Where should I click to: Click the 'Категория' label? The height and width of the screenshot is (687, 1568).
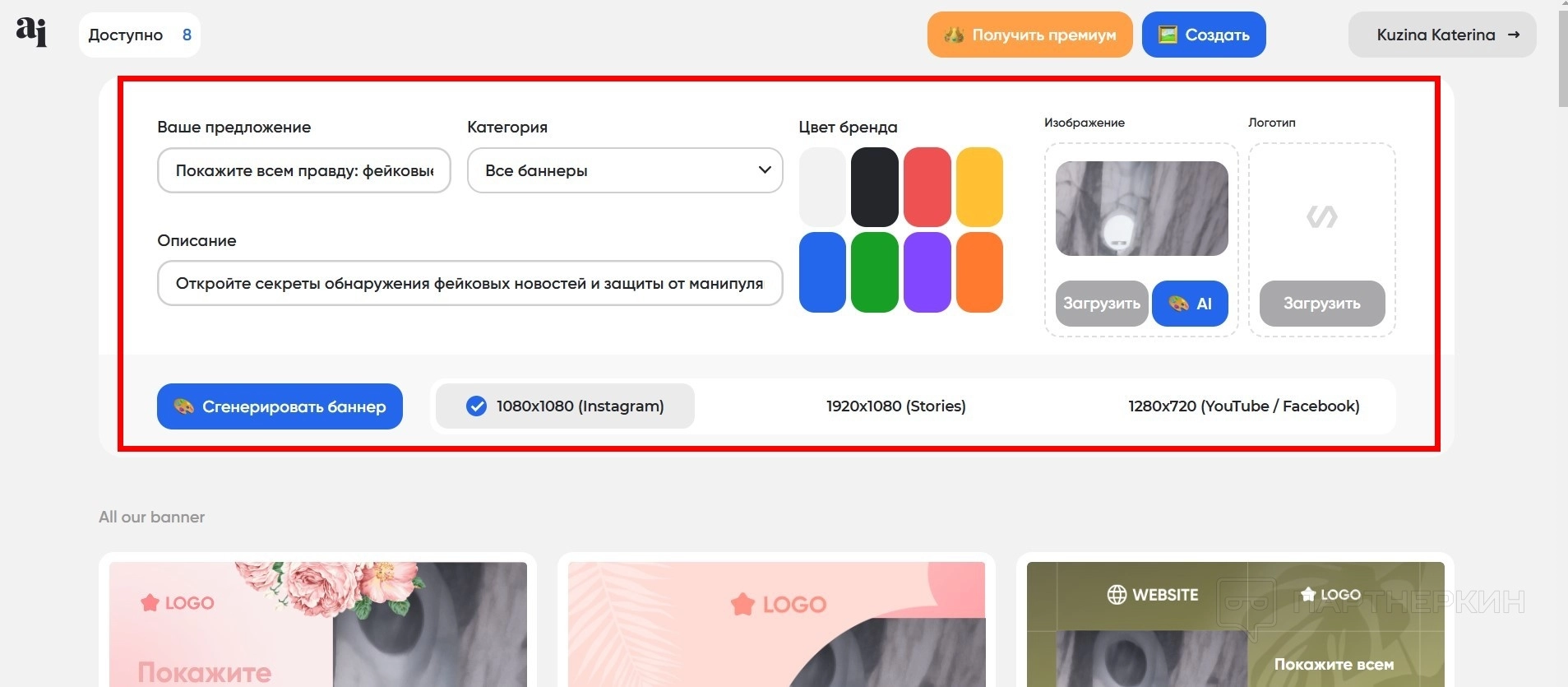point(507,127)
